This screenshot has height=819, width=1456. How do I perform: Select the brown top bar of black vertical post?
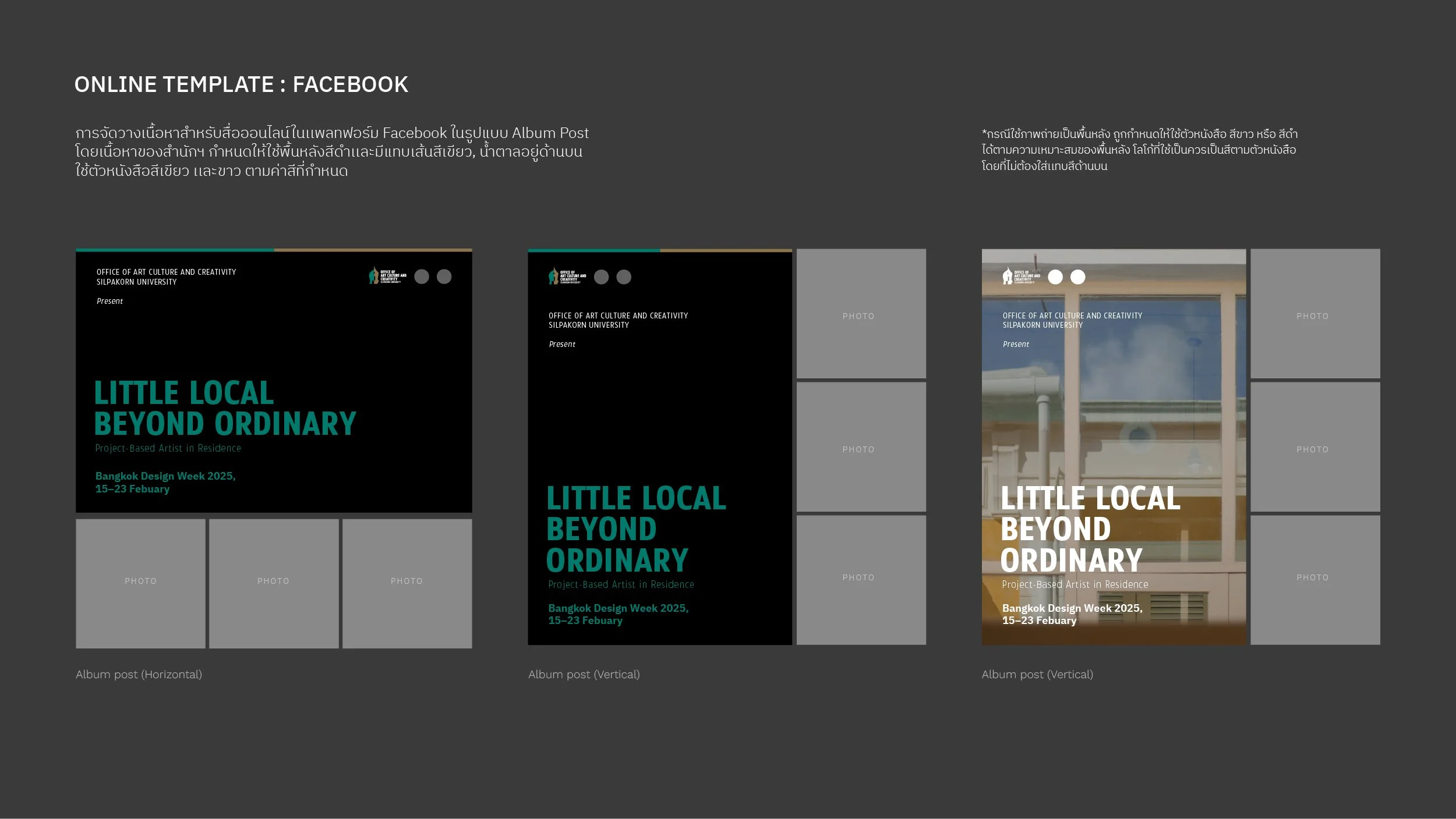pyautogui.click(x=726, y=251)
